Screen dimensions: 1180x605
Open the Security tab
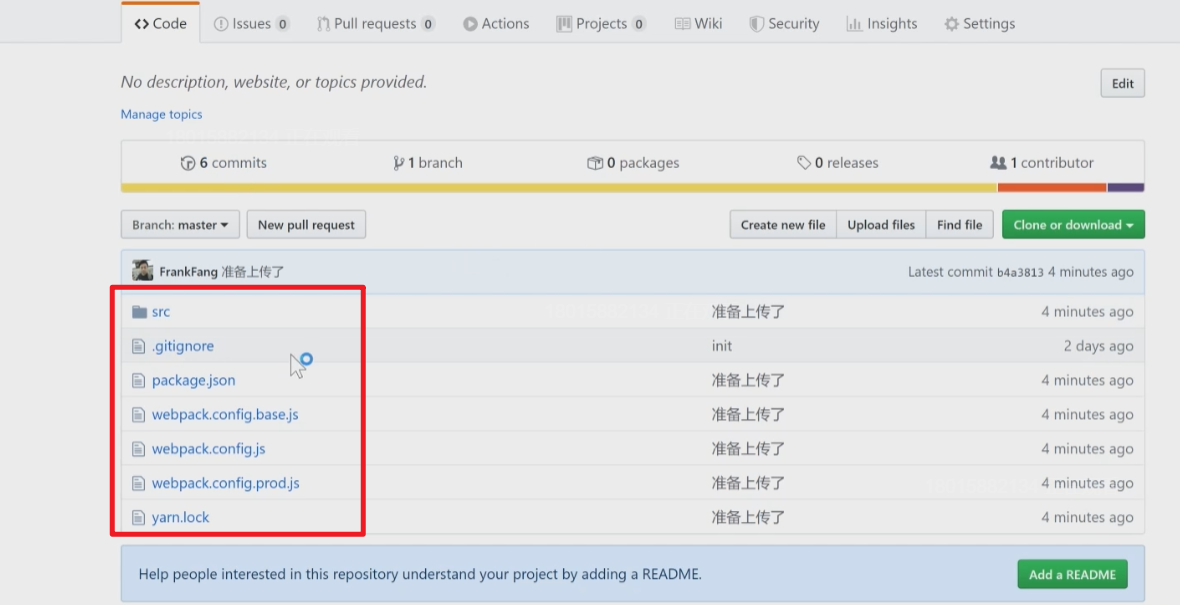784,23
